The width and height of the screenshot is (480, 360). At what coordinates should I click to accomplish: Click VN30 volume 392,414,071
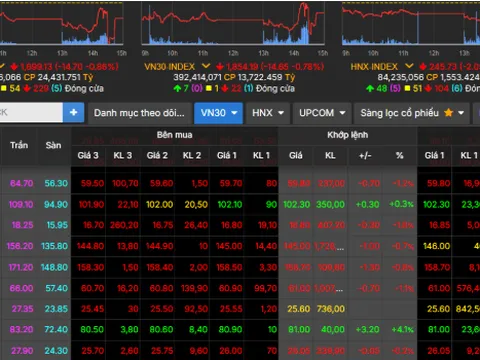[x=197, y=77]
